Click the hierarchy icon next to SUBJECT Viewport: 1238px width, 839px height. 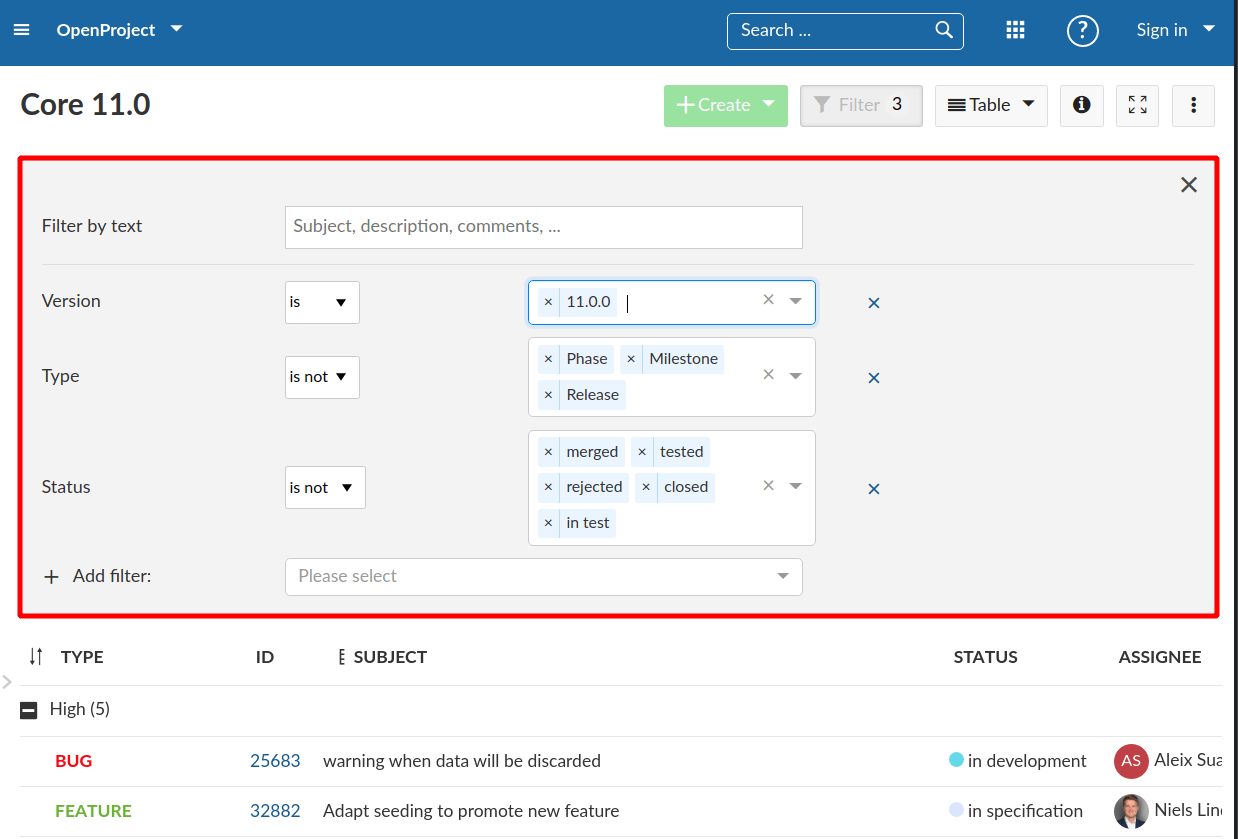340,657
